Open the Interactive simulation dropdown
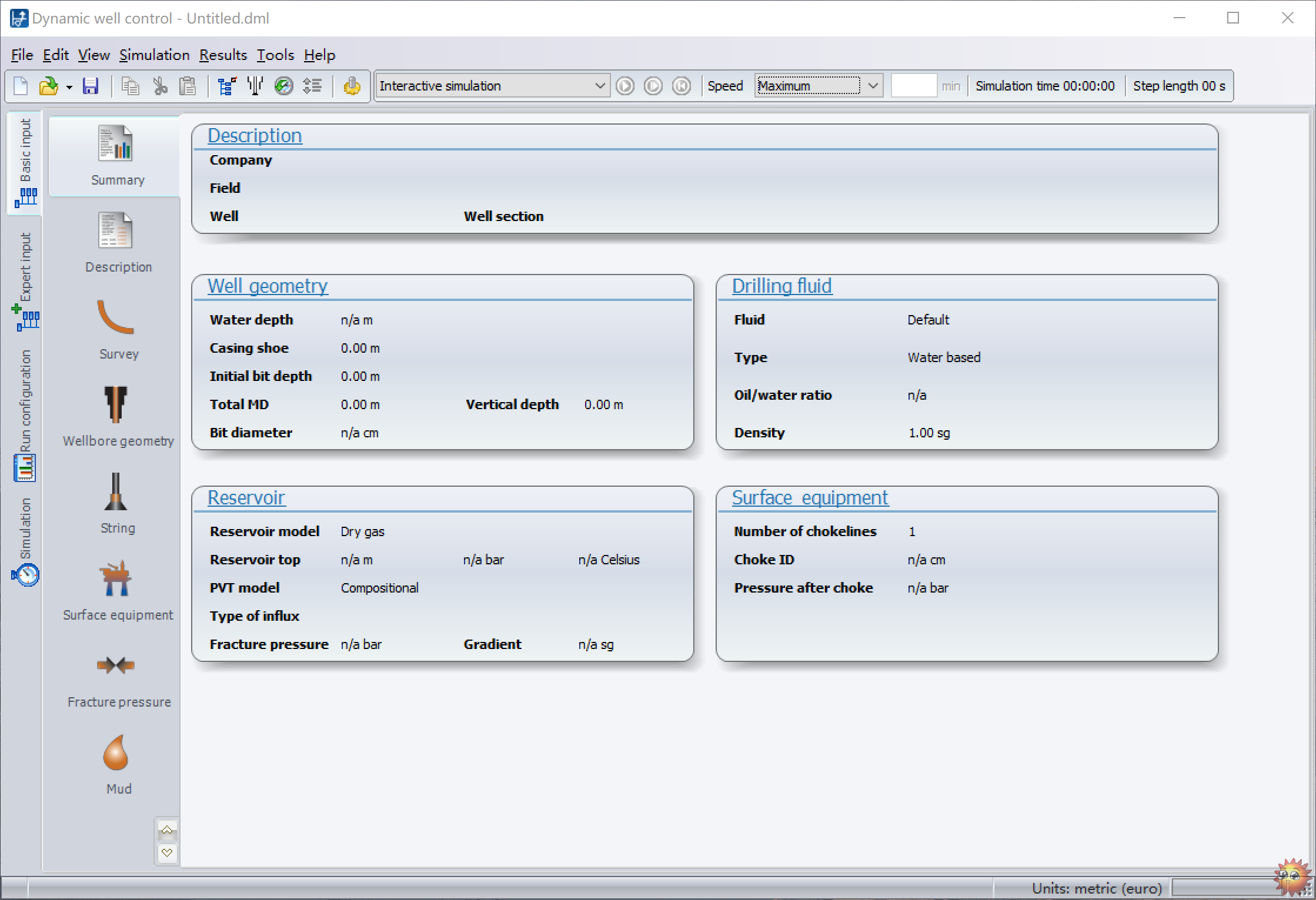 493,86
